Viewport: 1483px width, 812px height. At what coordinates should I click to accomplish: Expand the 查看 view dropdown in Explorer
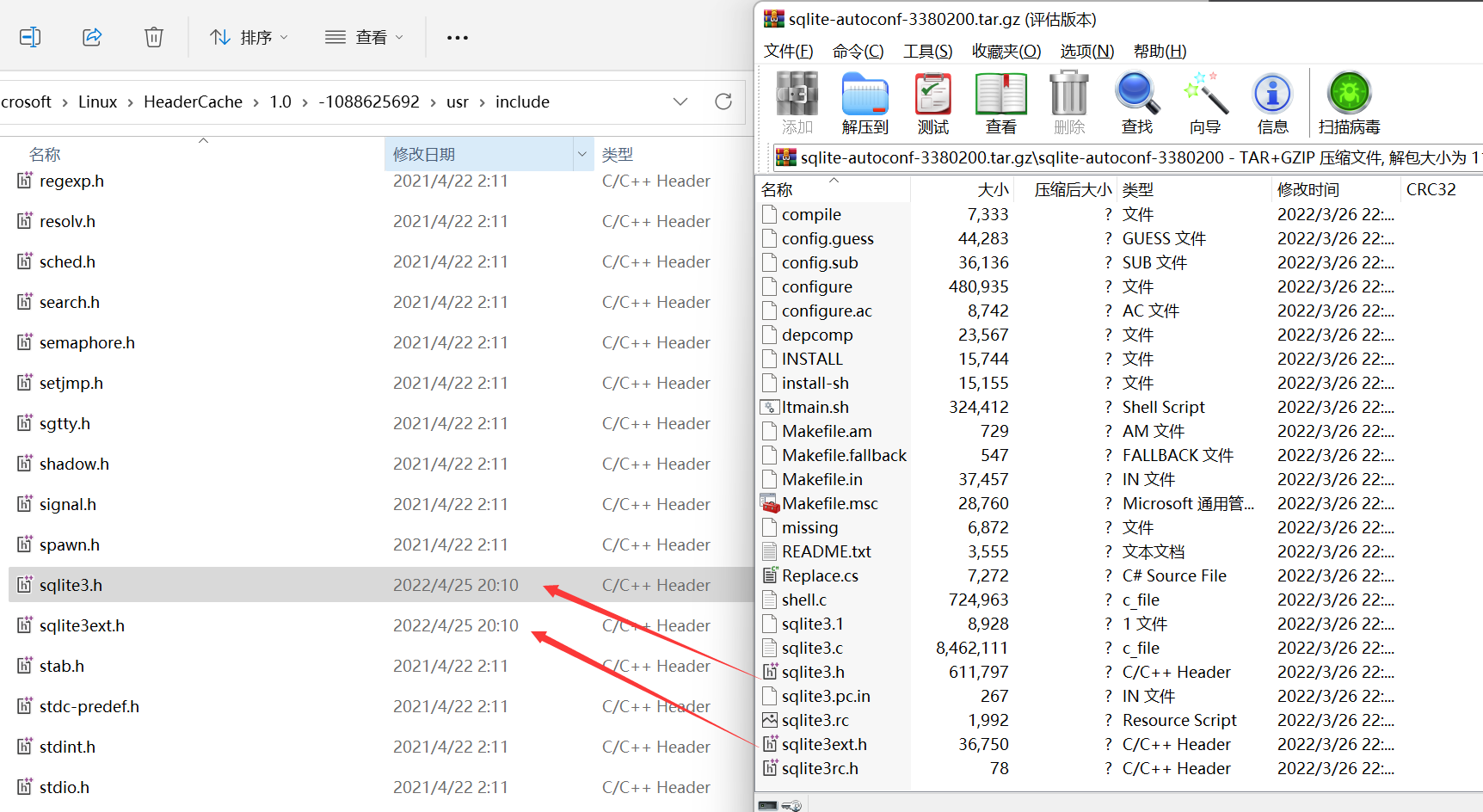click(364, 36)
